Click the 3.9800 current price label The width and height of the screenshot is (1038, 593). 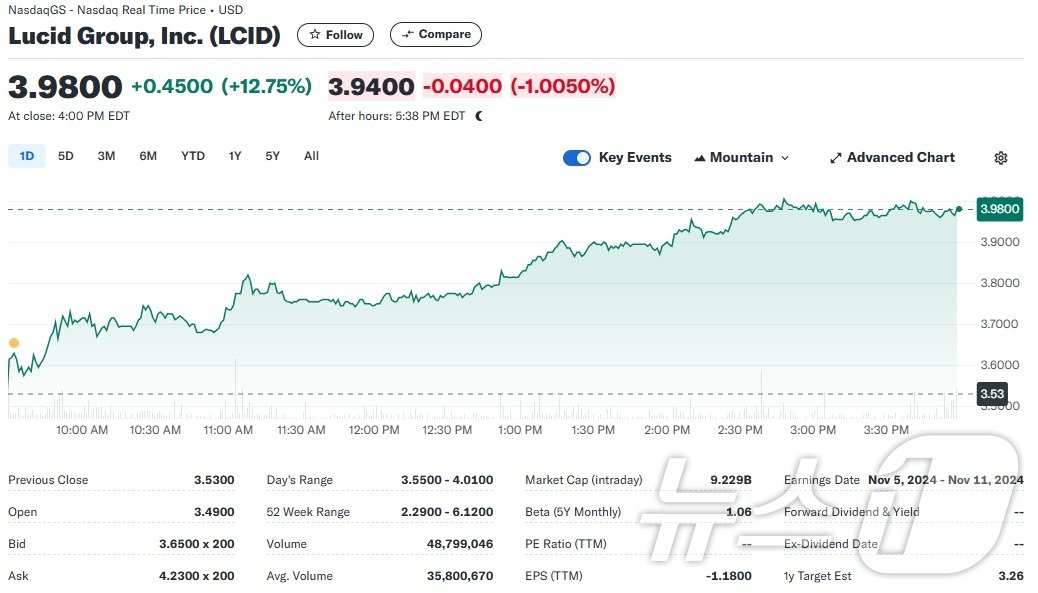coord(999,209)
